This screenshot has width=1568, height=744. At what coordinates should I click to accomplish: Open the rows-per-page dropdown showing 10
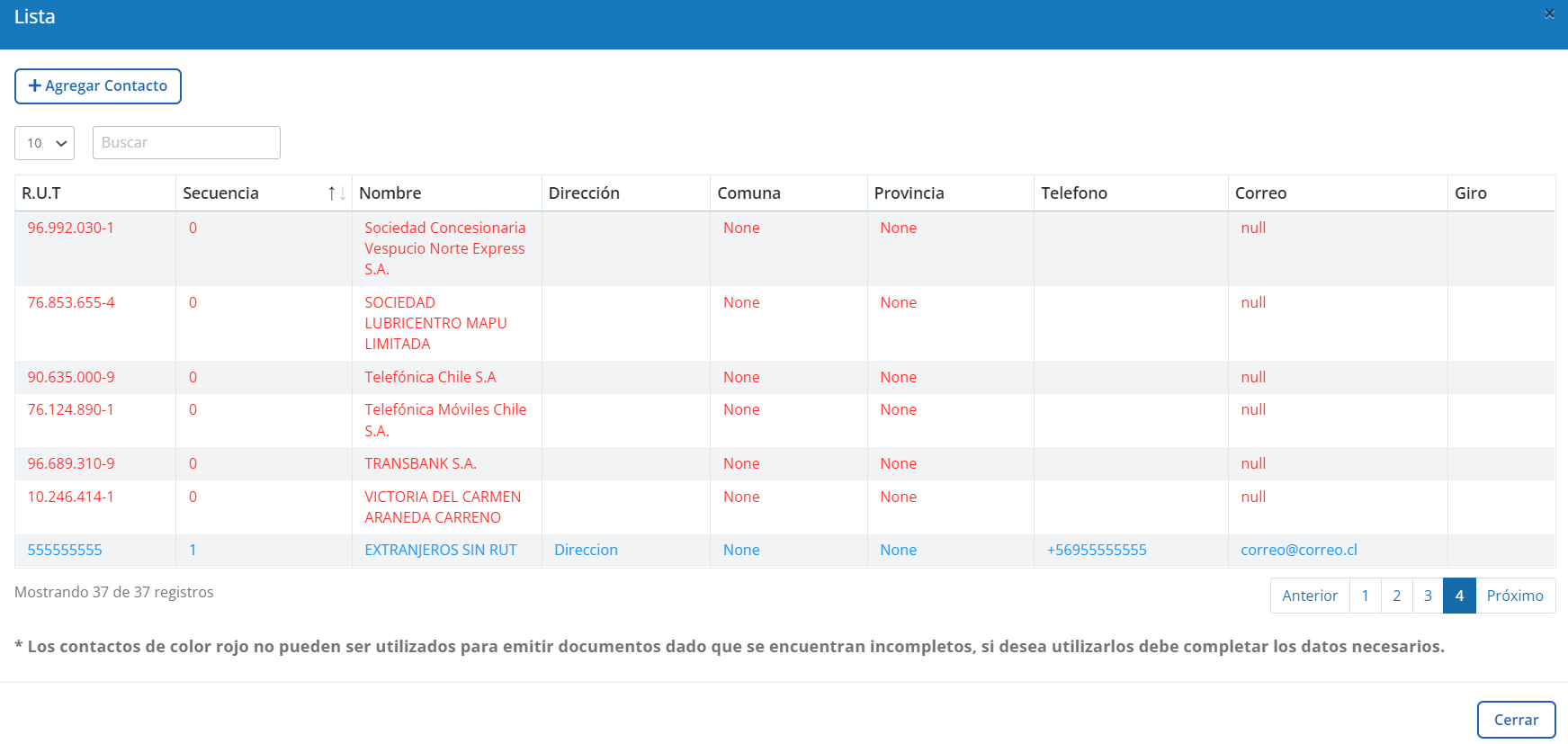point(44,143)
